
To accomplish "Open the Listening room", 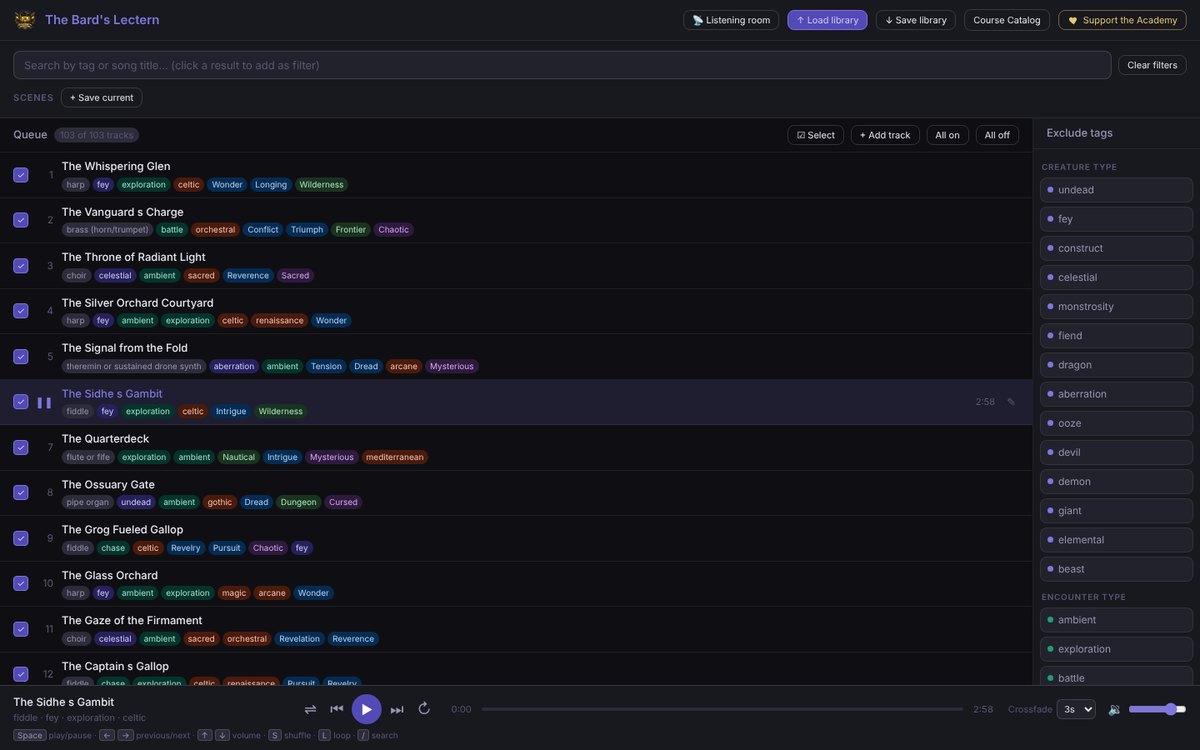I will point(731,20).
